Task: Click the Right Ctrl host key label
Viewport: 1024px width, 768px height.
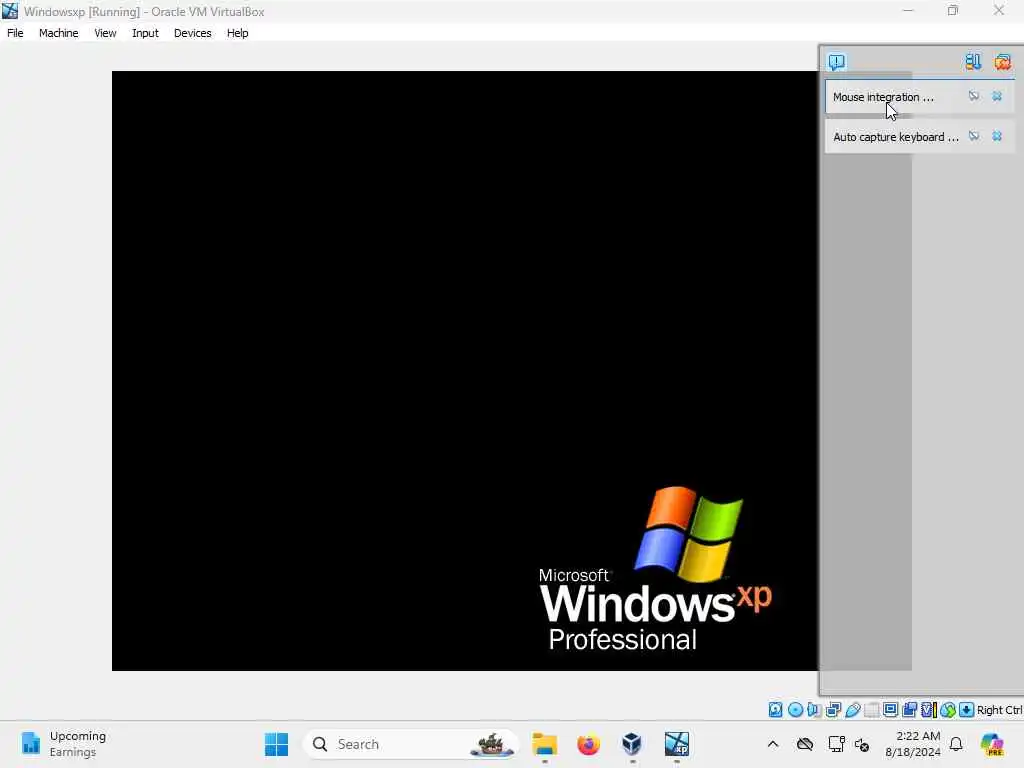Action: coord(1000,710)
